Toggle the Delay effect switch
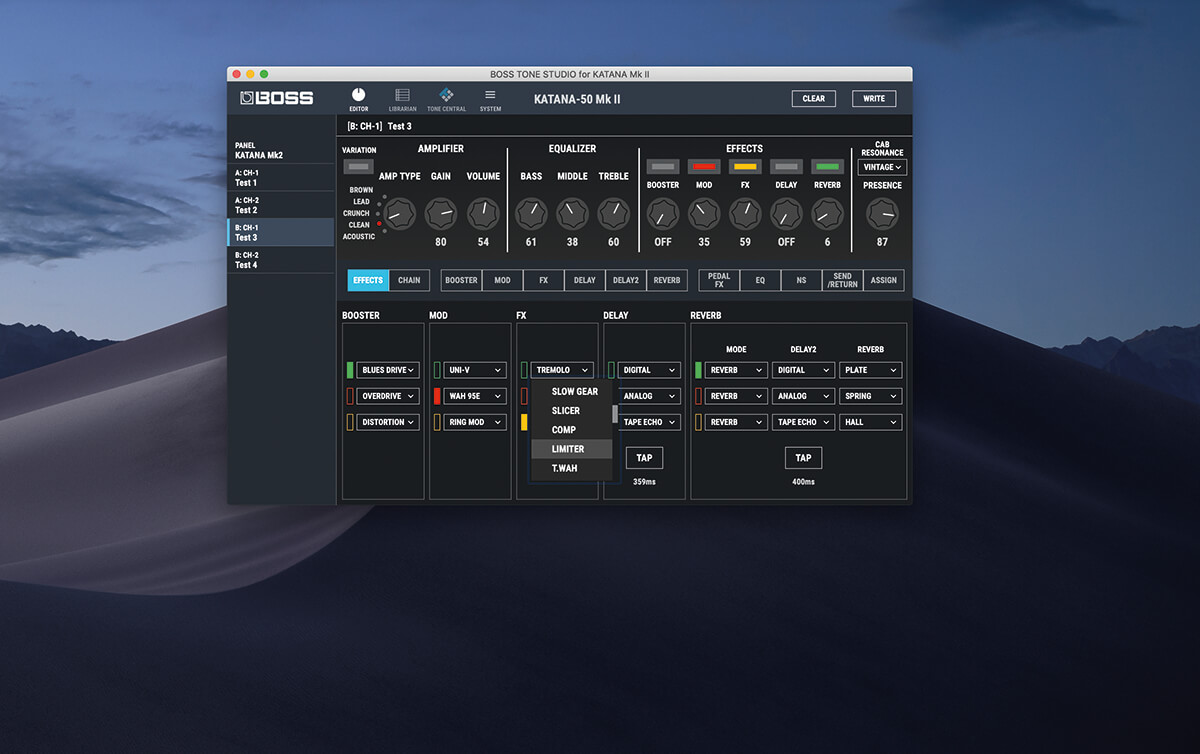The width and height of the screenshot is (1200, 754). coord(786,167)
